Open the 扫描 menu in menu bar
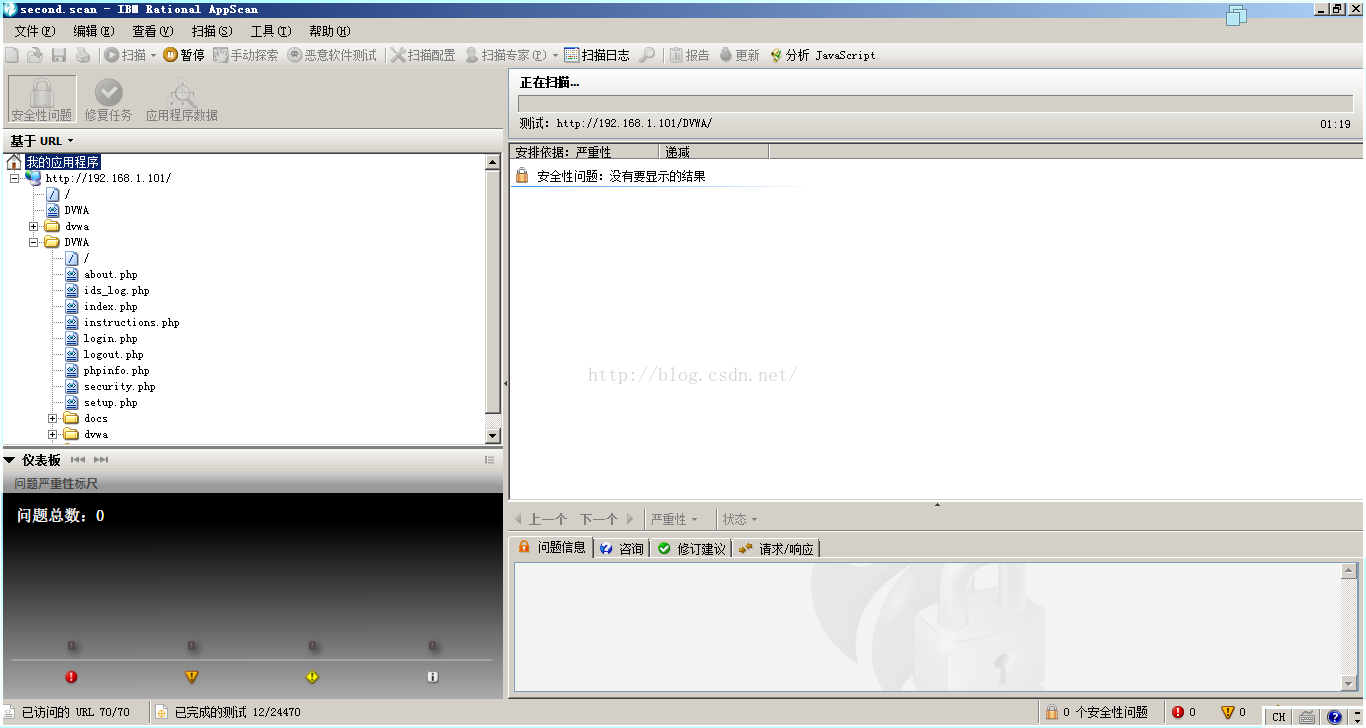 (211, 31)
